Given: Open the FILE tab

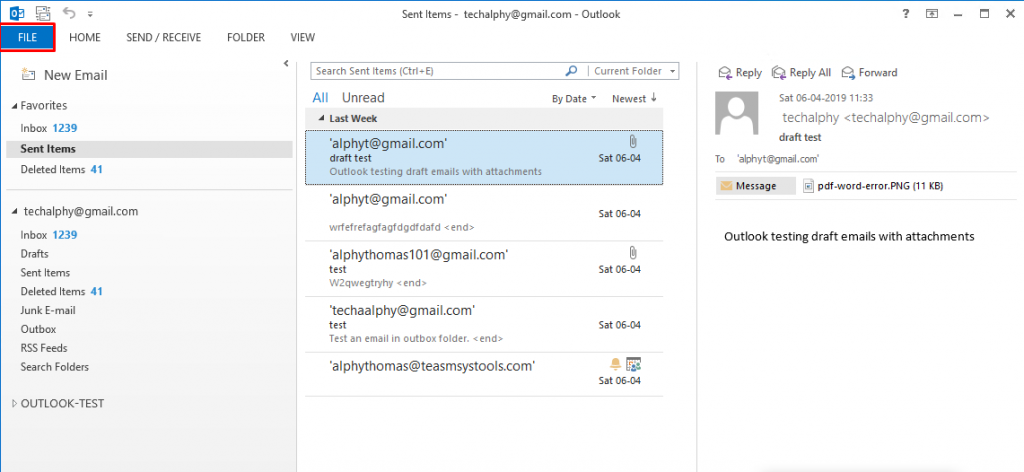Looking at the screenshot, I should pyautogui.click(x=27, y=37).
